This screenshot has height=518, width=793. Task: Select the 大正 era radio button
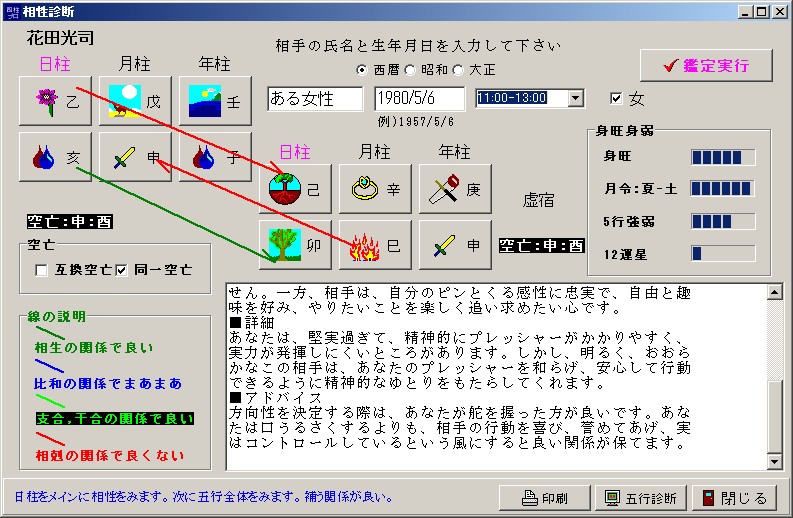pos(458,70)
